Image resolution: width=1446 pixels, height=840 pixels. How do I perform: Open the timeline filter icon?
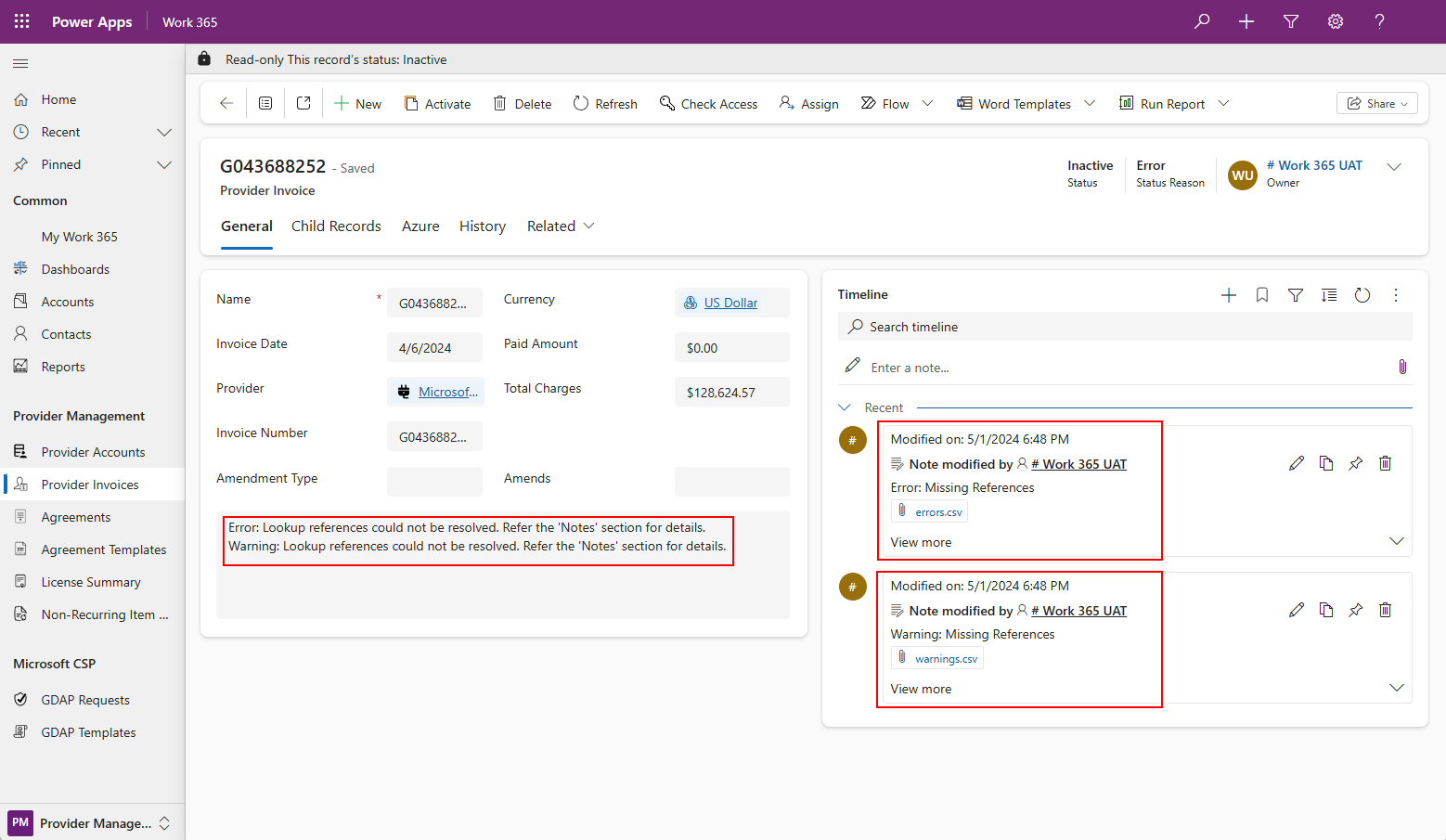click(x=1296, y=295)
